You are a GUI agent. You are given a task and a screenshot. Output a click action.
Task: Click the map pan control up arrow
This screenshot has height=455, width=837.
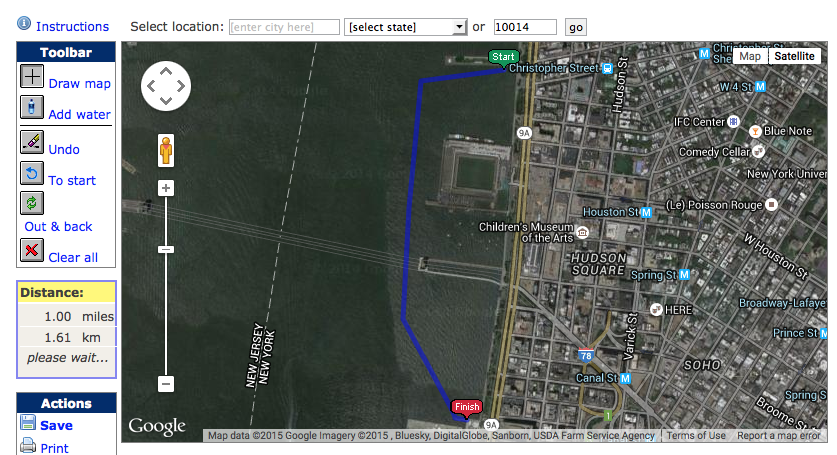(x=166, y=70)
